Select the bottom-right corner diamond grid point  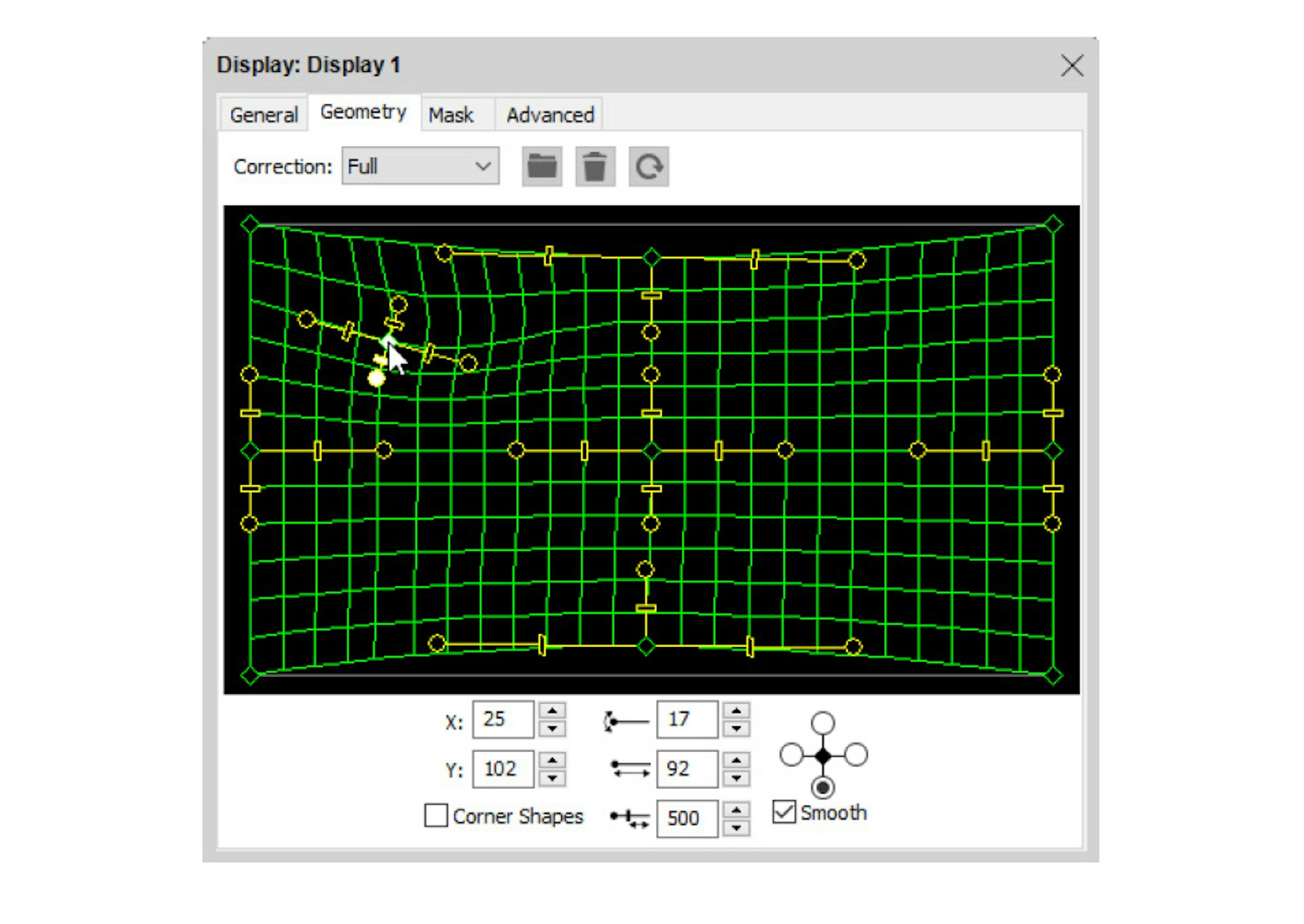tap(1053, 676)
